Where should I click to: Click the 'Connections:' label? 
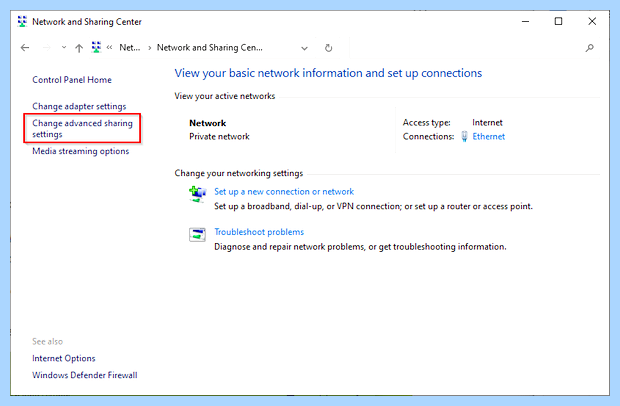click(x=428, y=136)
